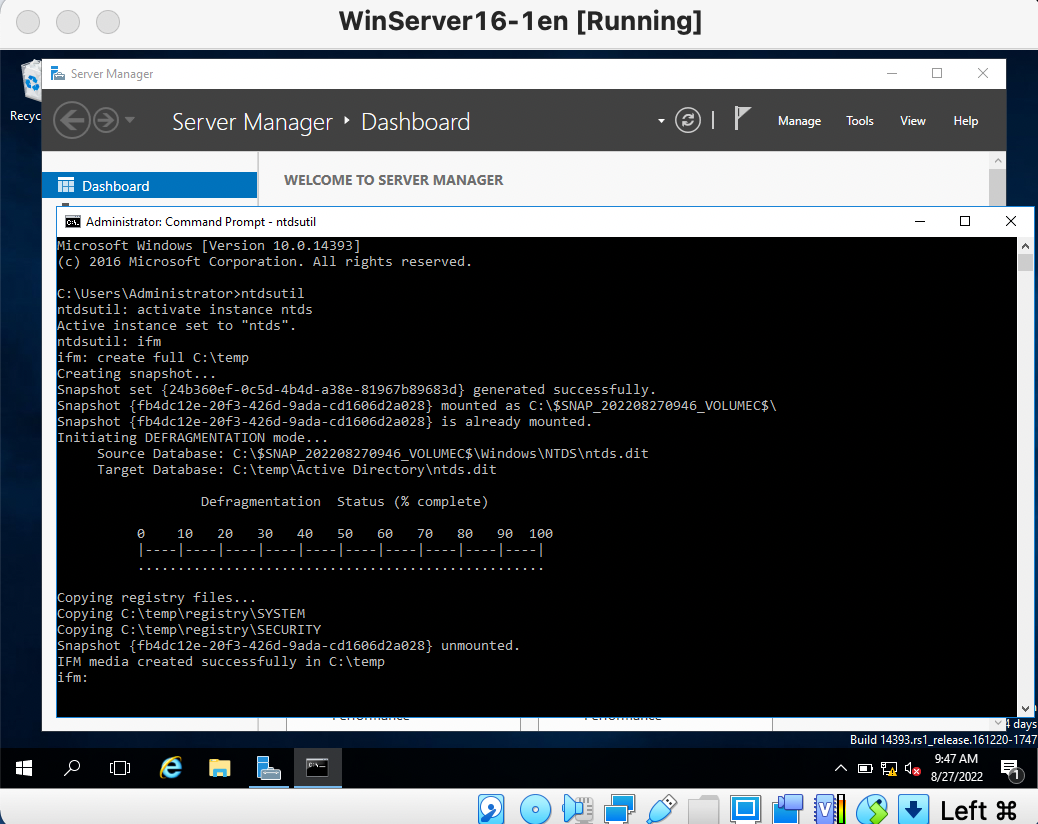Open the Windows Start menu
The width and height of the screenshot is (1038, 824).
coord(24,768)
